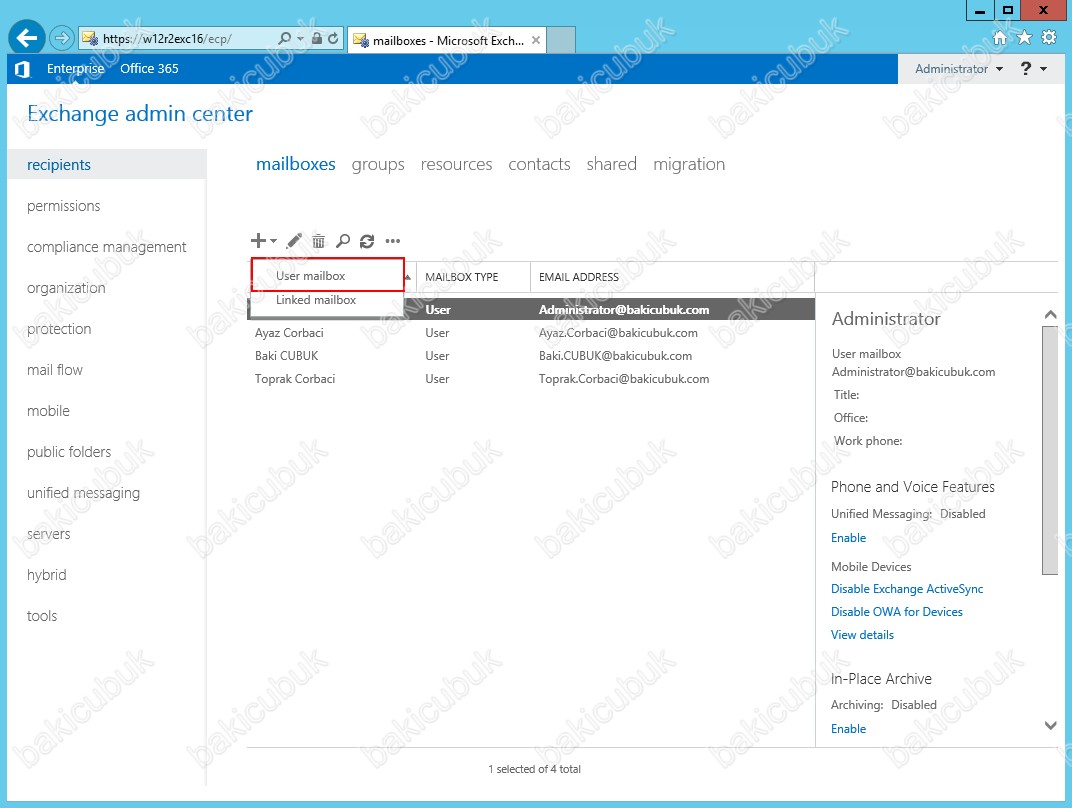Select the mailboxes tab
1072x808 pixels.
[295, 165]
